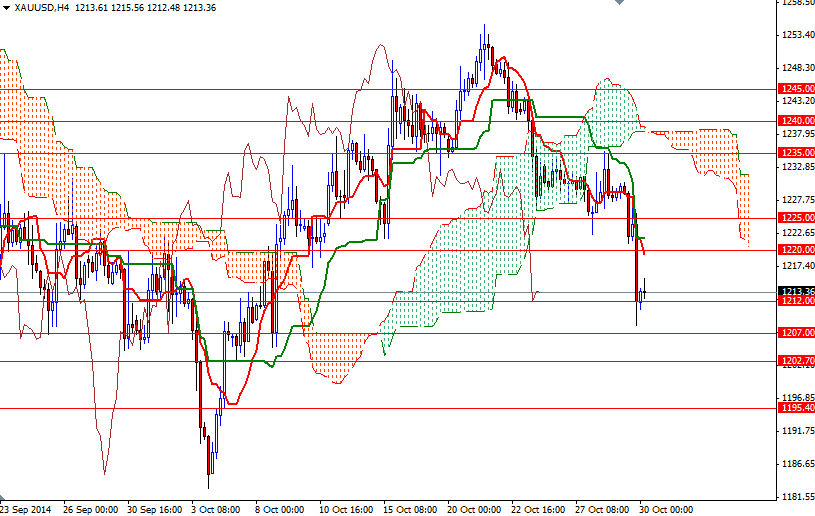Image resolution: width=815 pixels, height=516 pixels.
Task: Select the 1245.00 red price level label
Action: coord(795,89)
